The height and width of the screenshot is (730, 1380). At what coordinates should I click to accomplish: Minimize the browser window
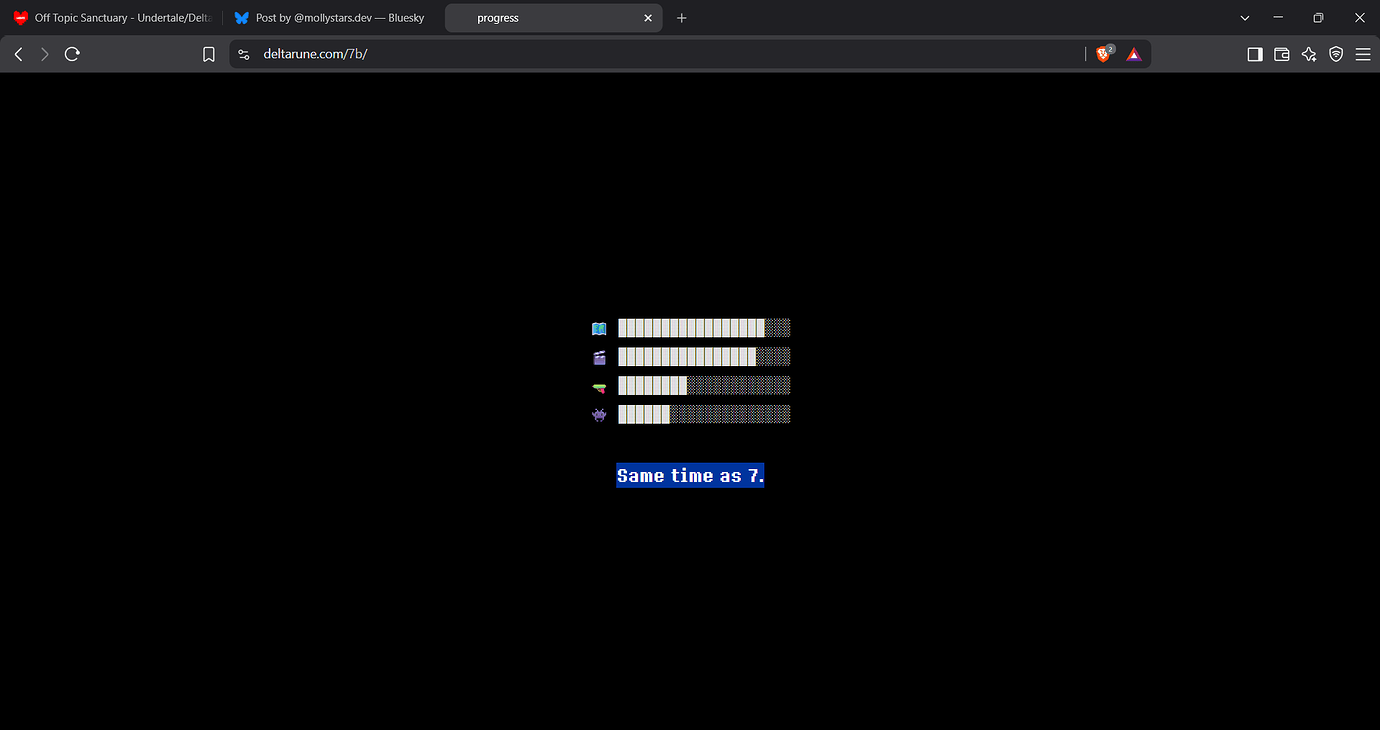click(1278, 18)
